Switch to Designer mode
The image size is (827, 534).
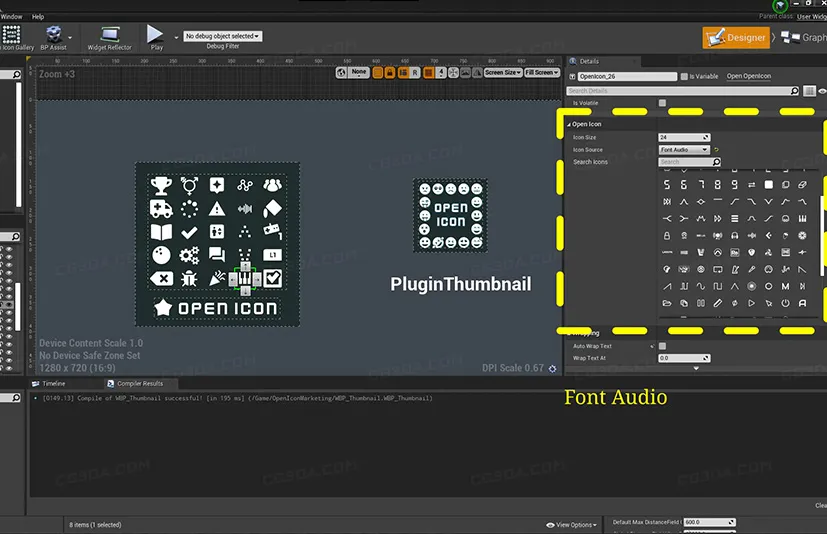click(x=736, y=37)
